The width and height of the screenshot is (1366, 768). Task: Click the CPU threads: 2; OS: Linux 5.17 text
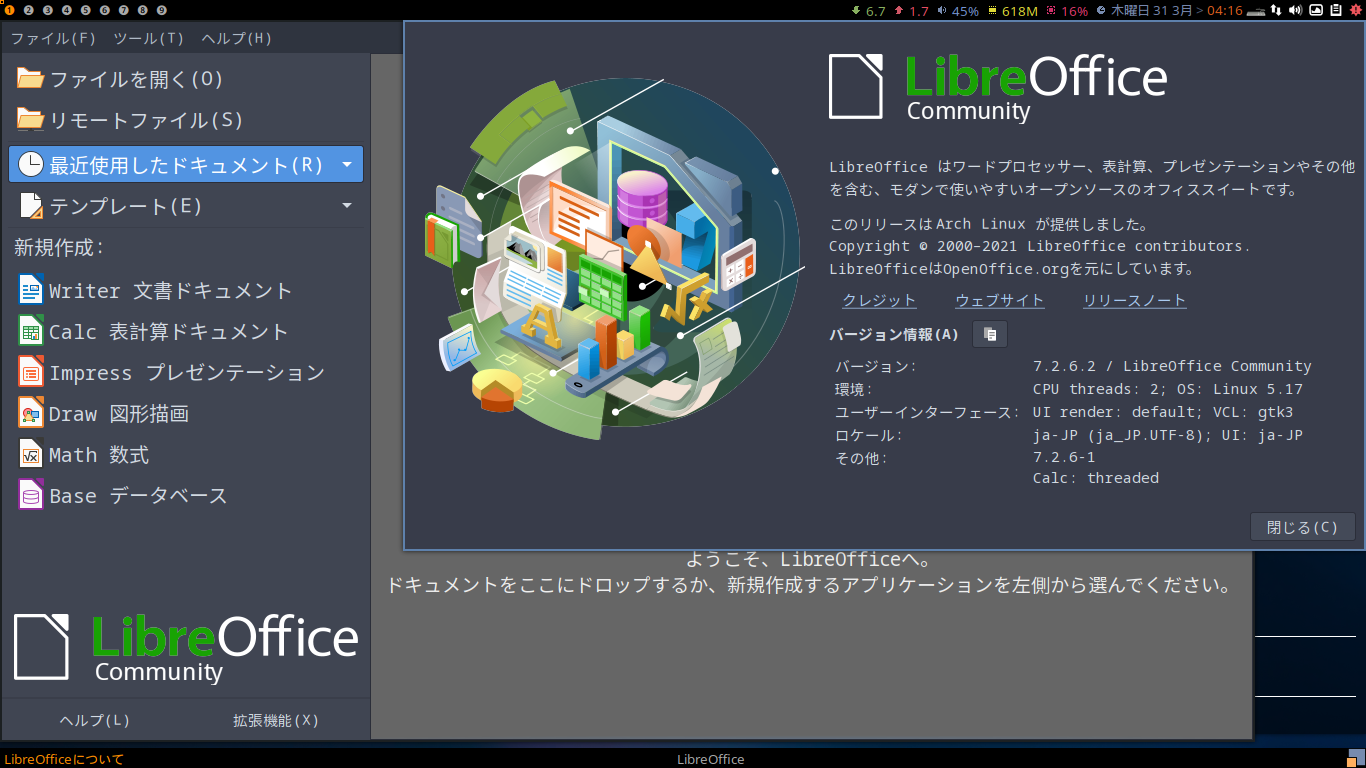1168,389
